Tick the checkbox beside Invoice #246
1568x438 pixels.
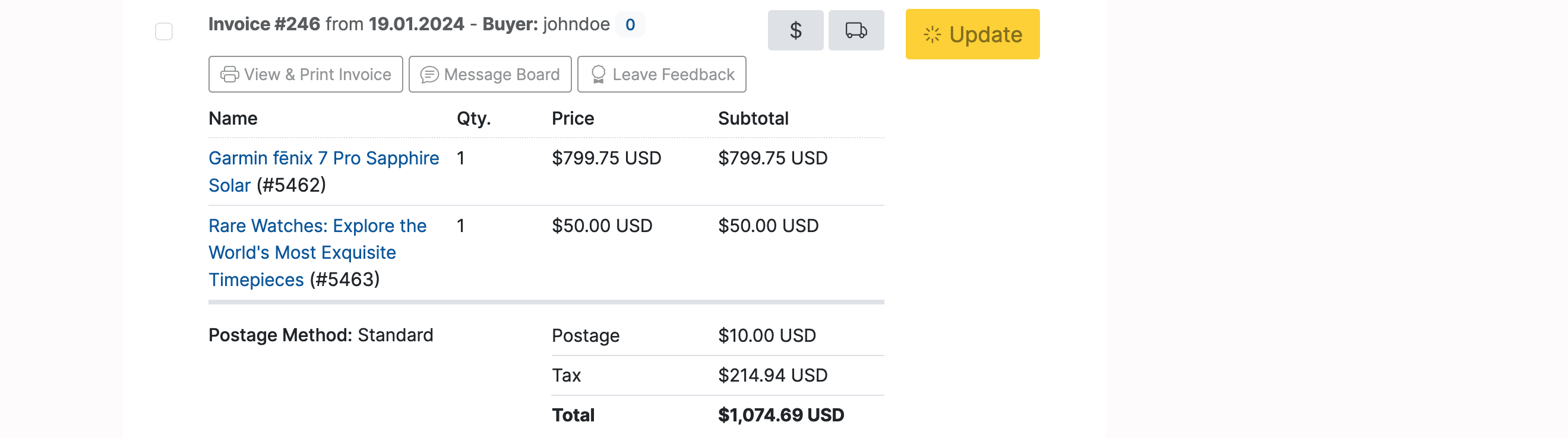pos(164,31)
